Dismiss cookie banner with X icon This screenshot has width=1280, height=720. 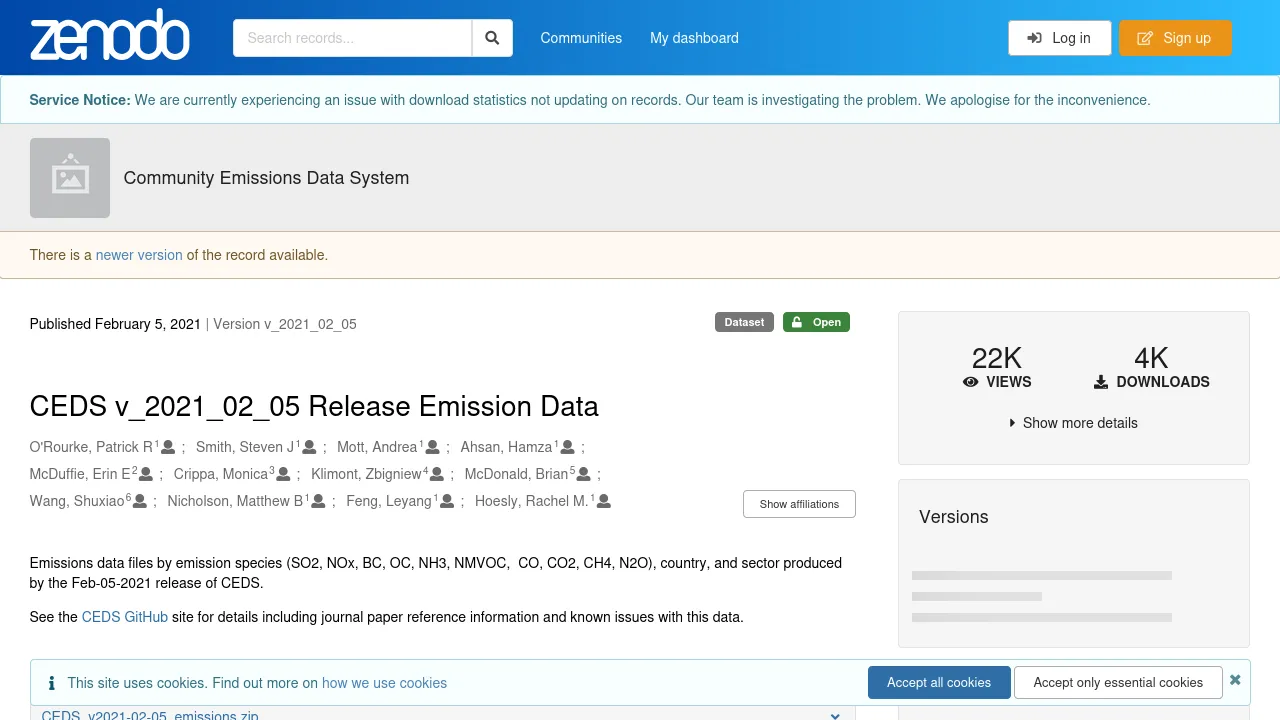coord(1235,680)
